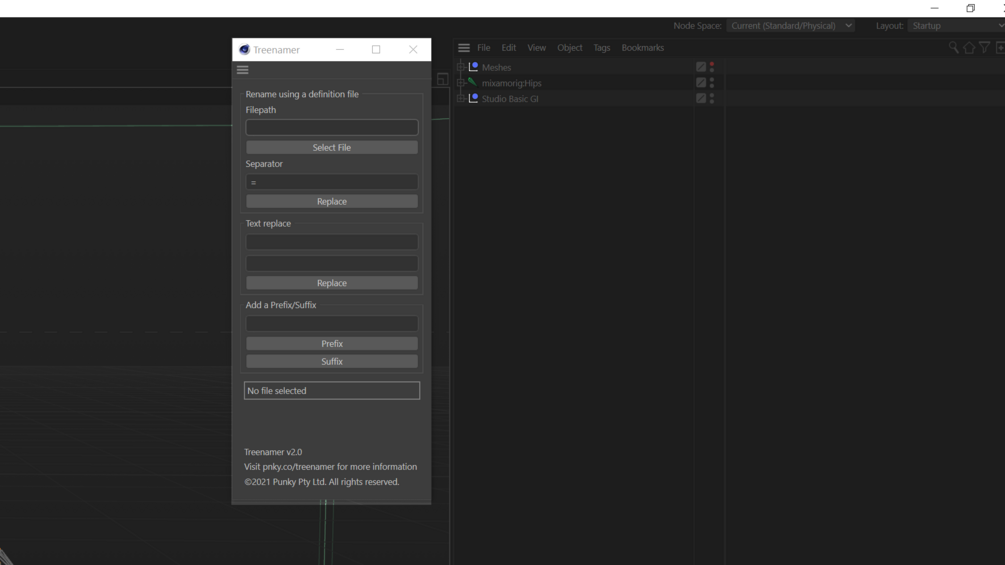Click the Studio Basic GI null icon

click(473, 98)
